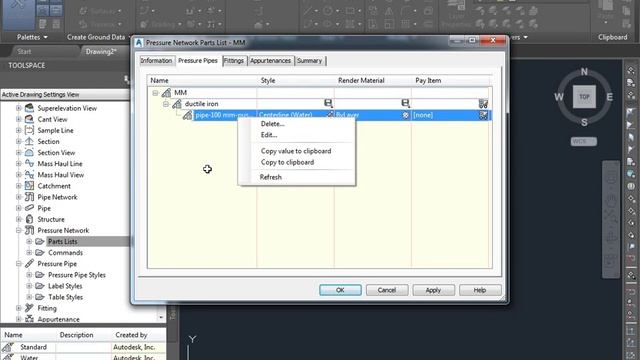Collapse the Pressure Pipe tree node
The image size is (640, 360).
pos(19,264)
